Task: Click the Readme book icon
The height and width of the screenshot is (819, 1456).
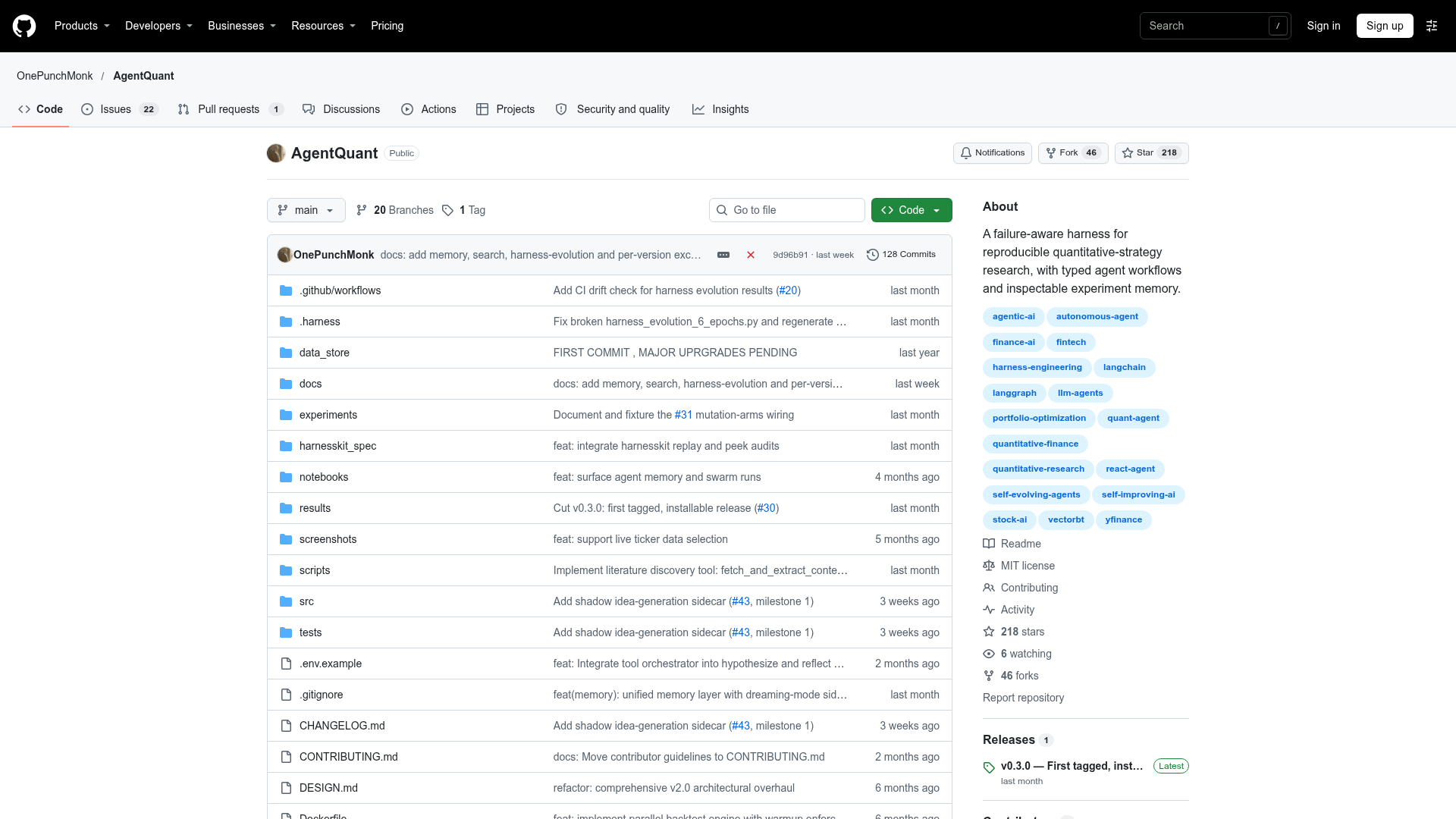Action: [989, 544]
